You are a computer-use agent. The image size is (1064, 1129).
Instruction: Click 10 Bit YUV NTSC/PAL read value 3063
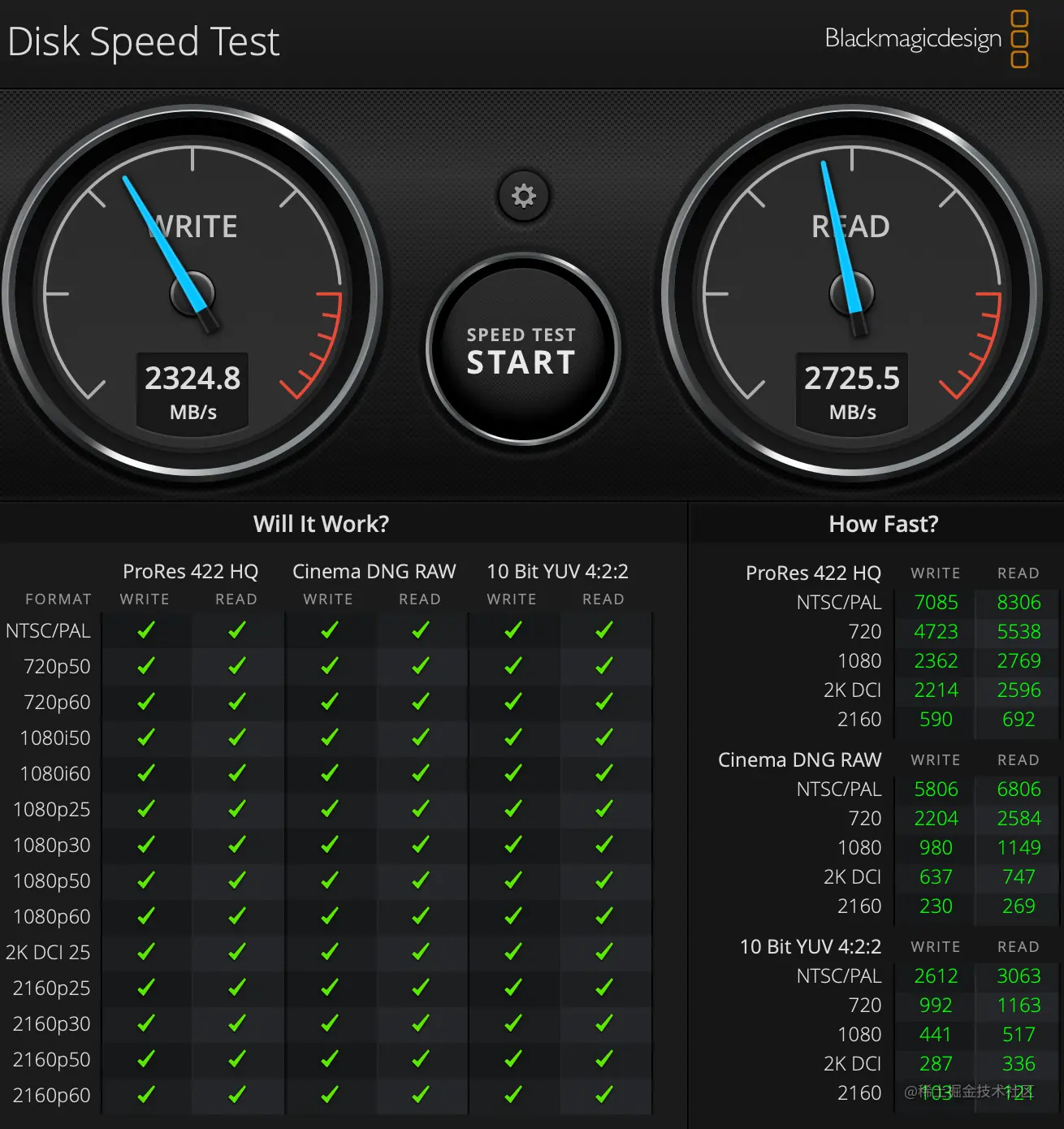coord(1019,976)
